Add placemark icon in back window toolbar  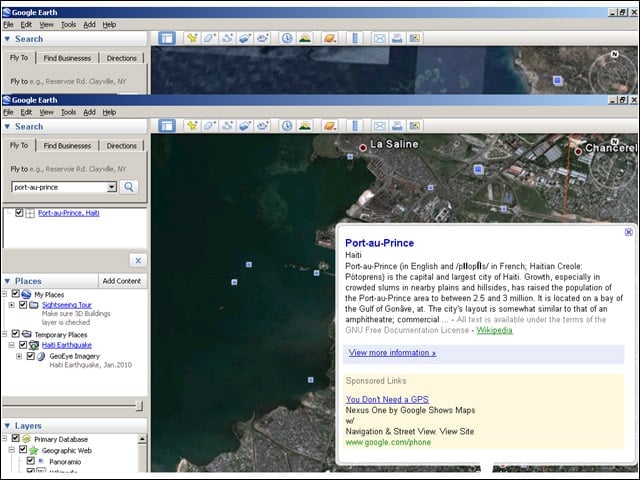[x=192, y=38]
